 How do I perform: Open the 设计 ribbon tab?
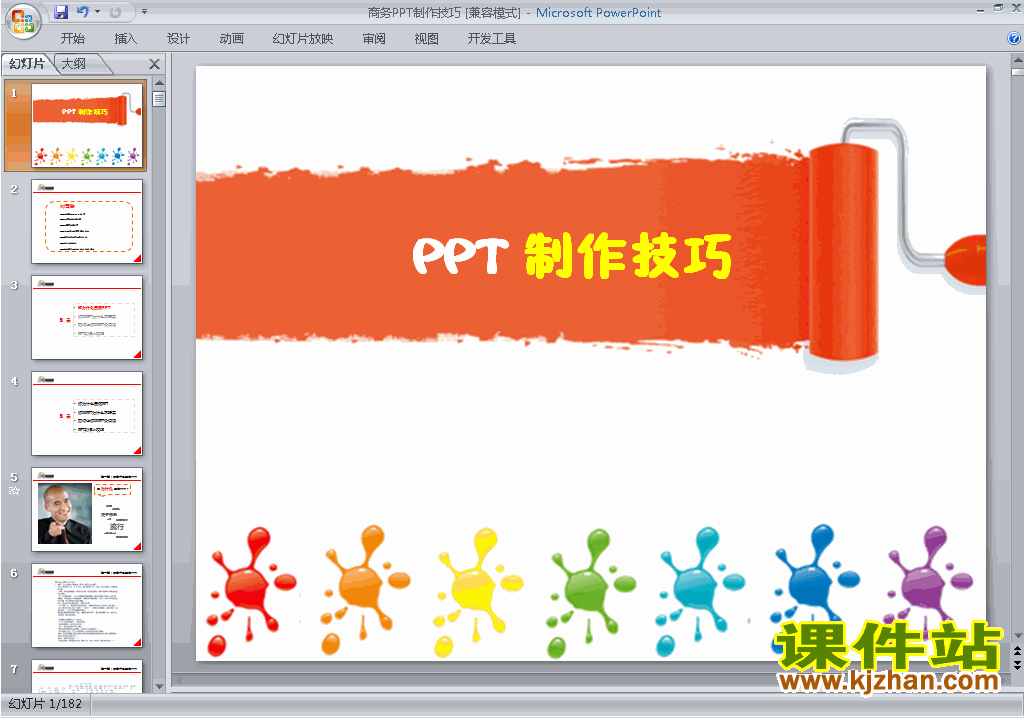178,39
